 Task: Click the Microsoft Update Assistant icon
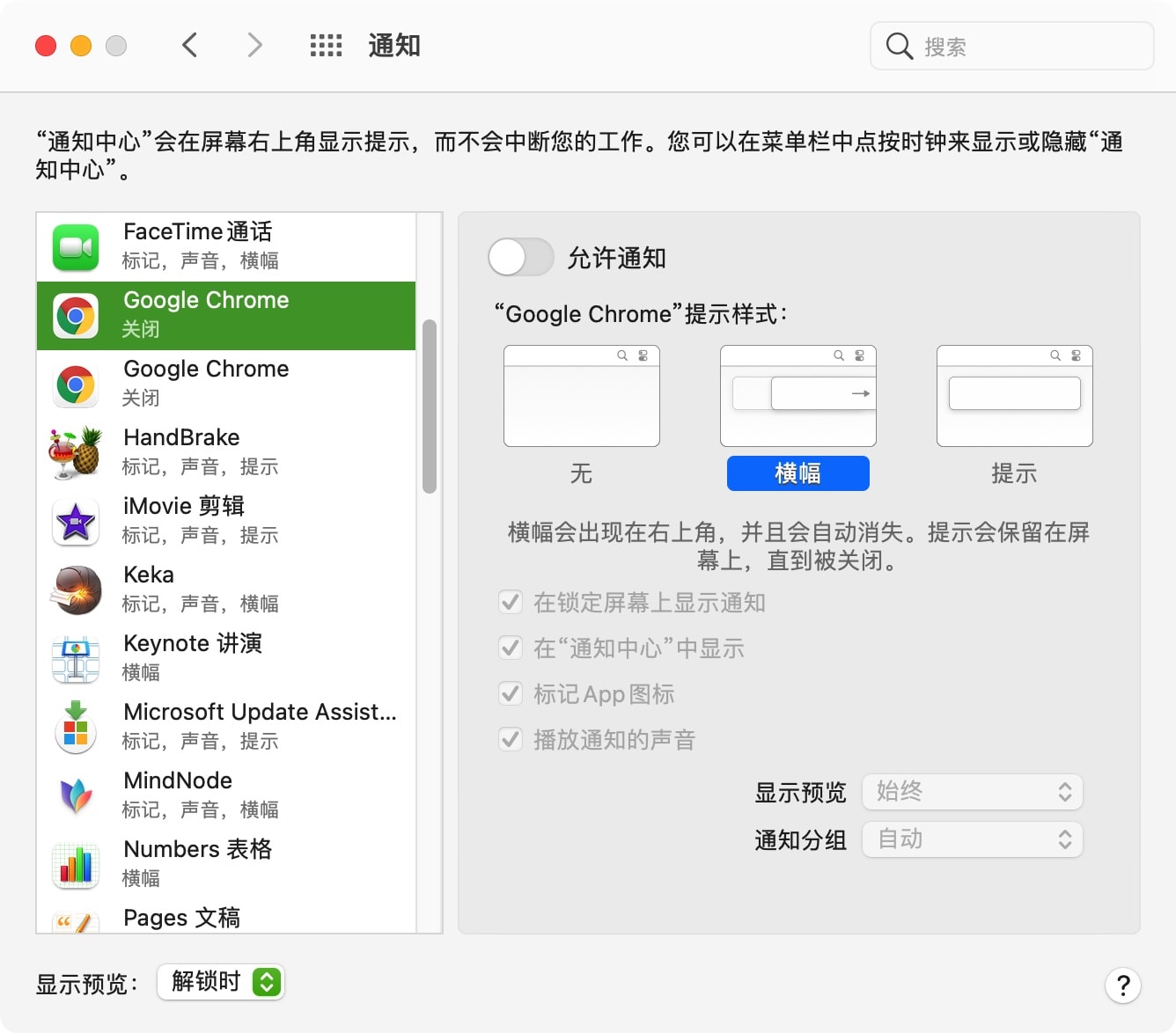coord(76,728)
